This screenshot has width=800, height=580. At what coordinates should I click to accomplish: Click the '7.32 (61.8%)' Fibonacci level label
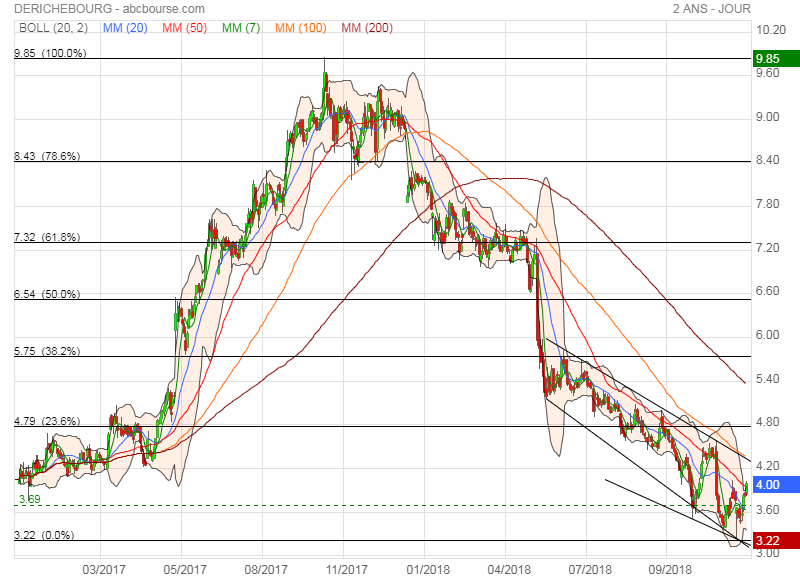pyautogui.click(x=47, y=237)
